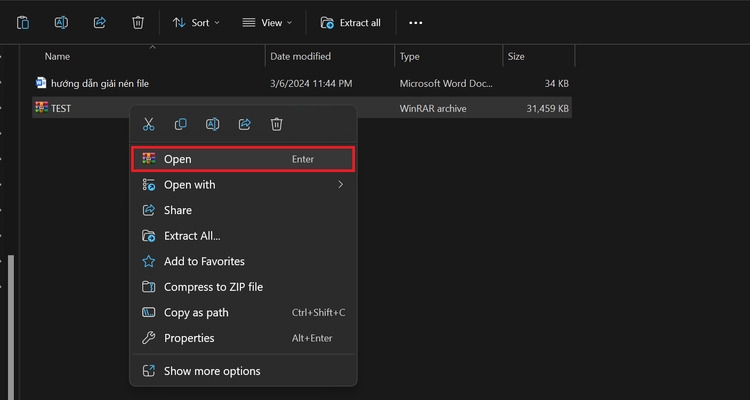The height and width of the screenshot is (400, 750).
Task: Select Compress to ZIP file
Action: click(213, 287)
